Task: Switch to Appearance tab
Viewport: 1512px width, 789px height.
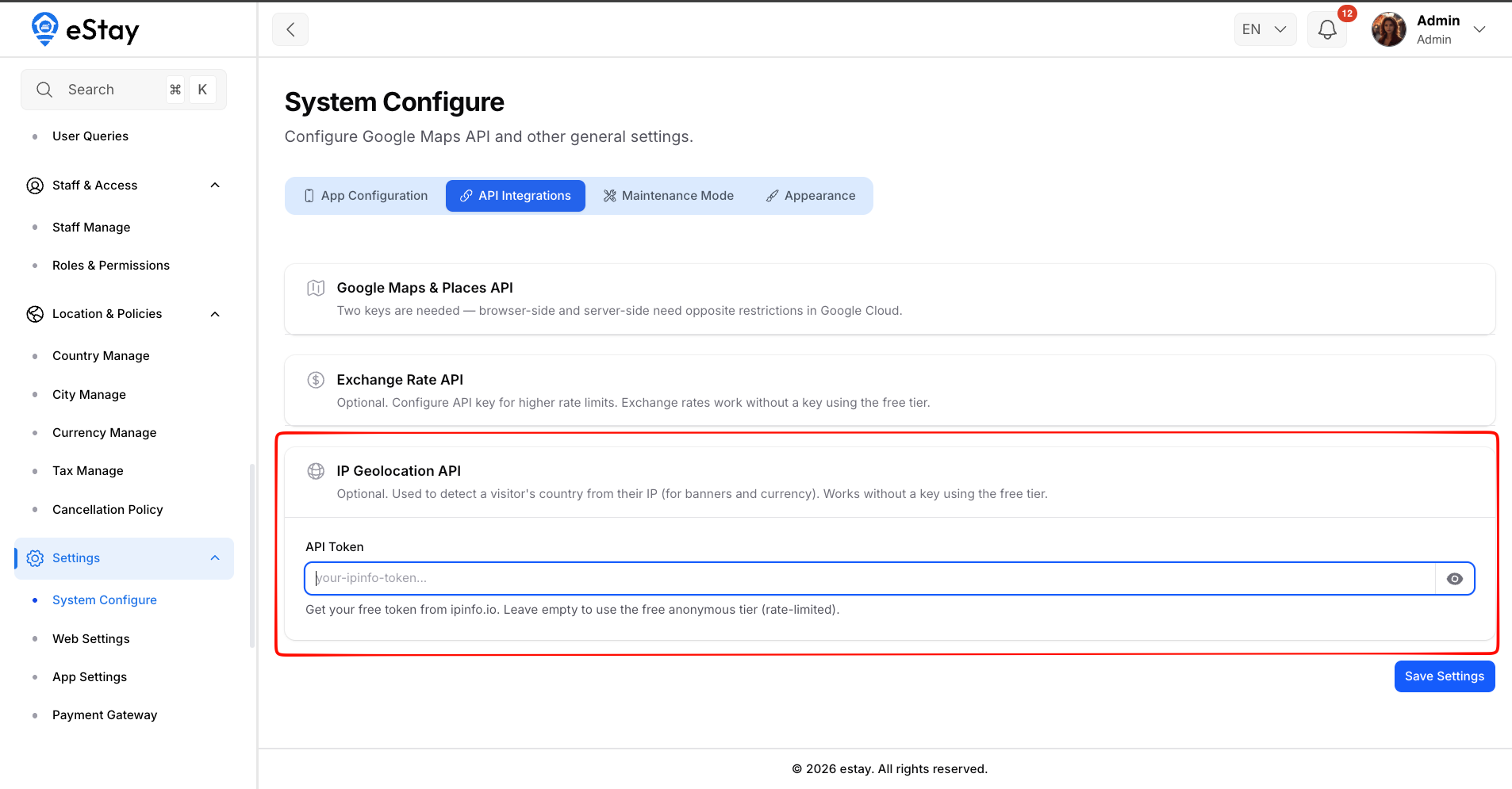Action: tap(811, 196)
